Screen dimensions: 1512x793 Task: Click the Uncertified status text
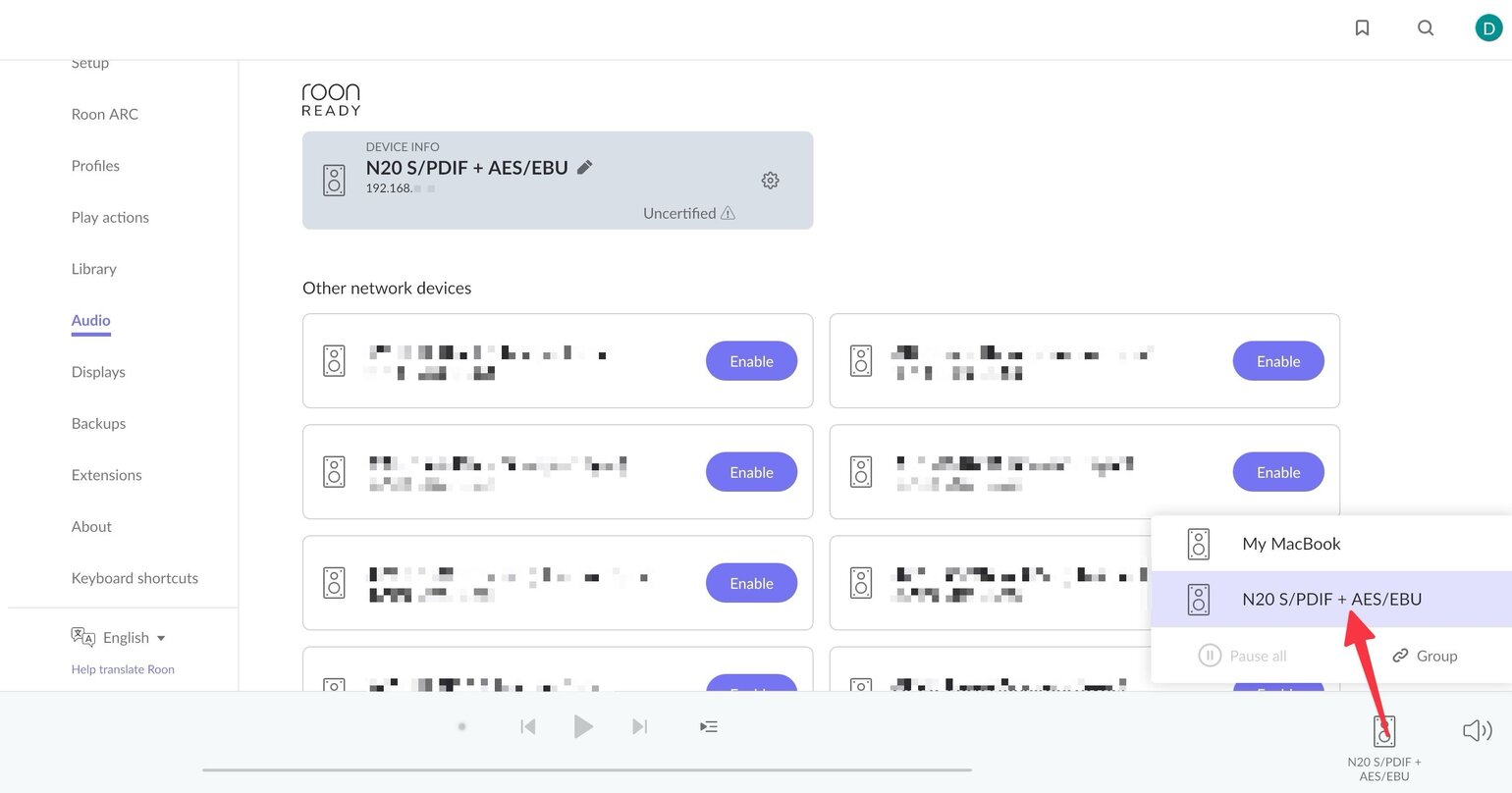coord(679,213)
